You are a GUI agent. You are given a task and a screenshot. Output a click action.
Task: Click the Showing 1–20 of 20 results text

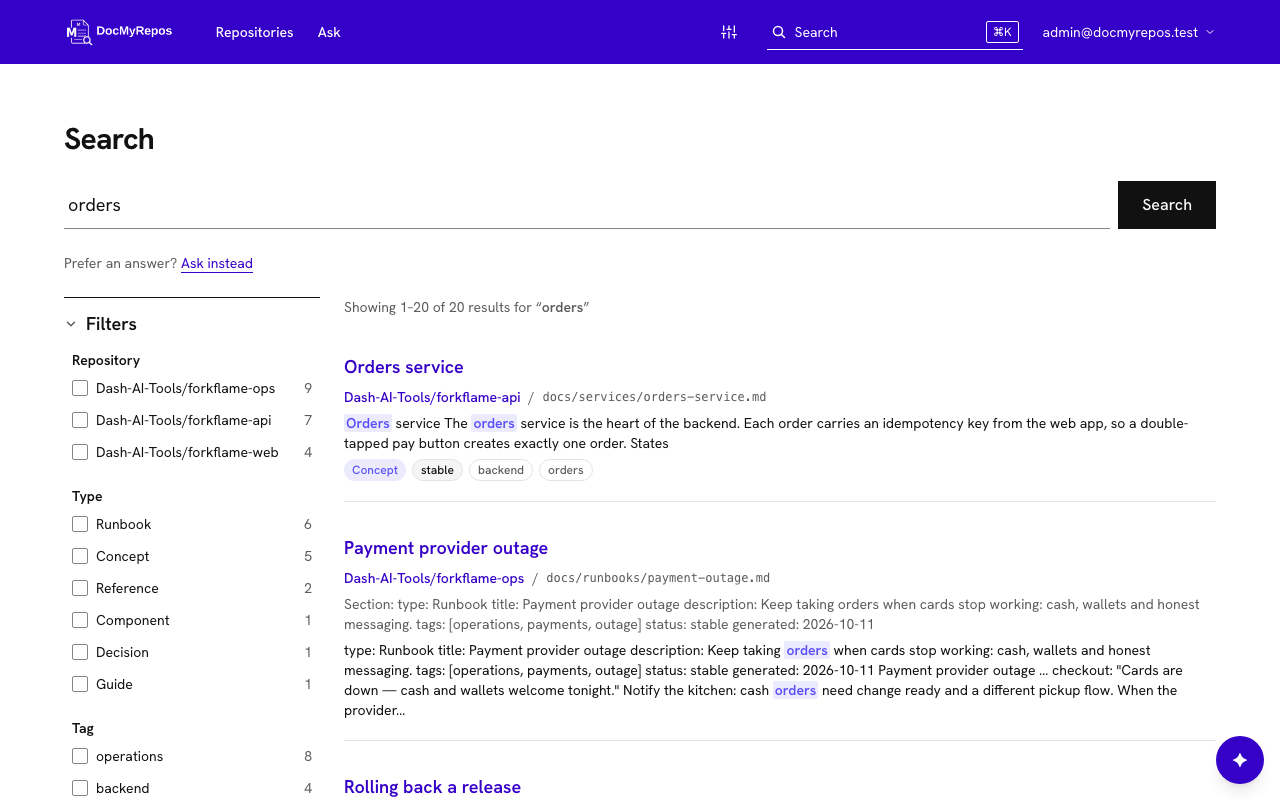tap(467, 308)
